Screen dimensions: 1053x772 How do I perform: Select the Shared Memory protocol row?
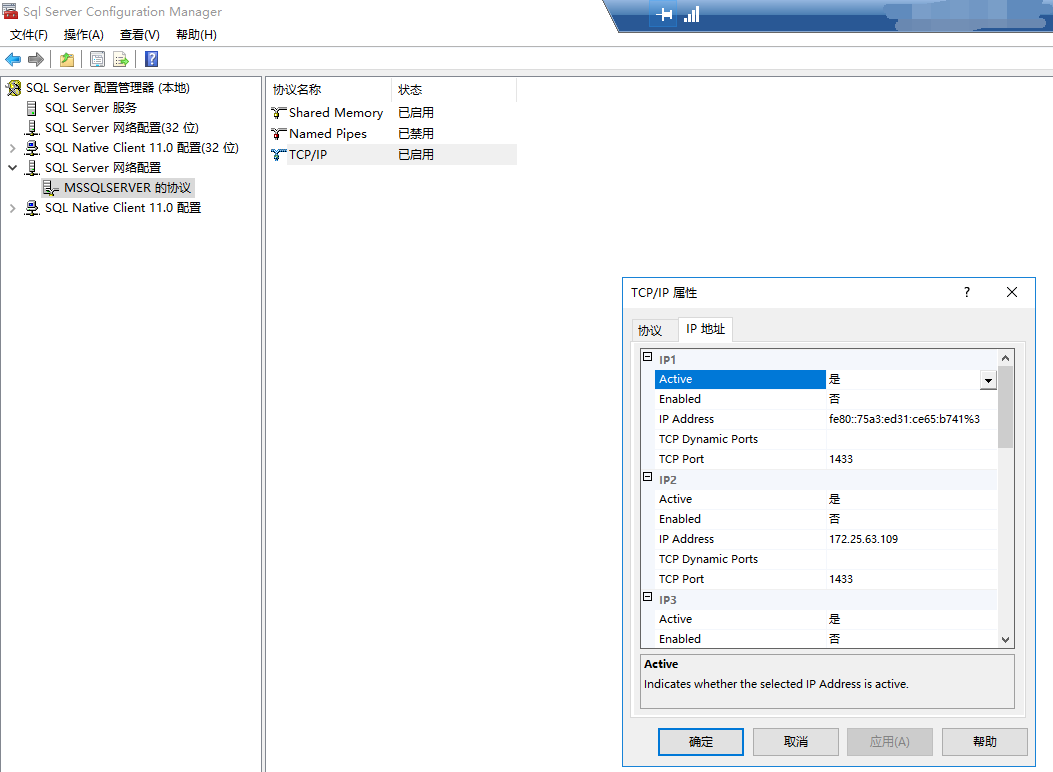(x=393, y=113)
